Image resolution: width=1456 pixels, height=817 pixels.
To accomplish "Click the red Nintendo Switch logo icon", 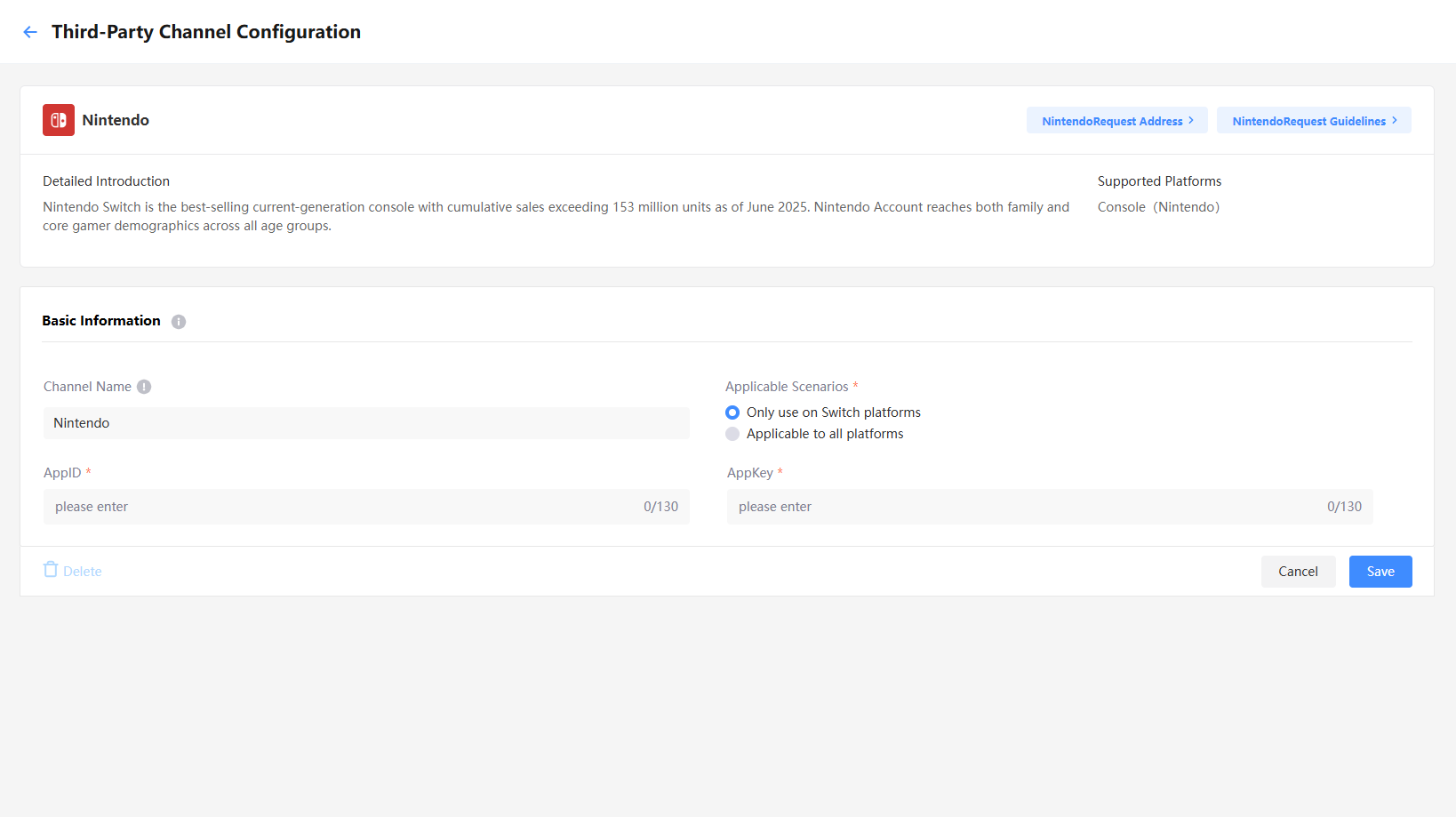I will point(59,120).
